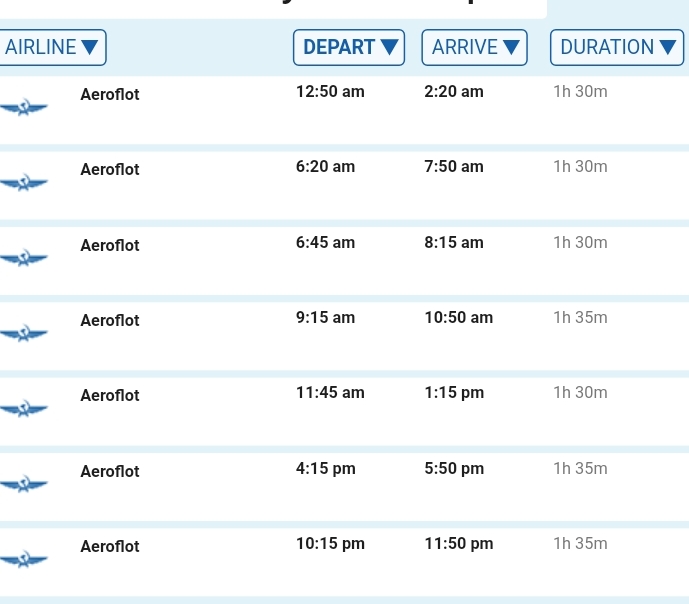Image resolution: width=689 pixels, height=604 pixels.
Task: Sort flights by Depart time
Action: pyautogui.click(x=349, y=47)
